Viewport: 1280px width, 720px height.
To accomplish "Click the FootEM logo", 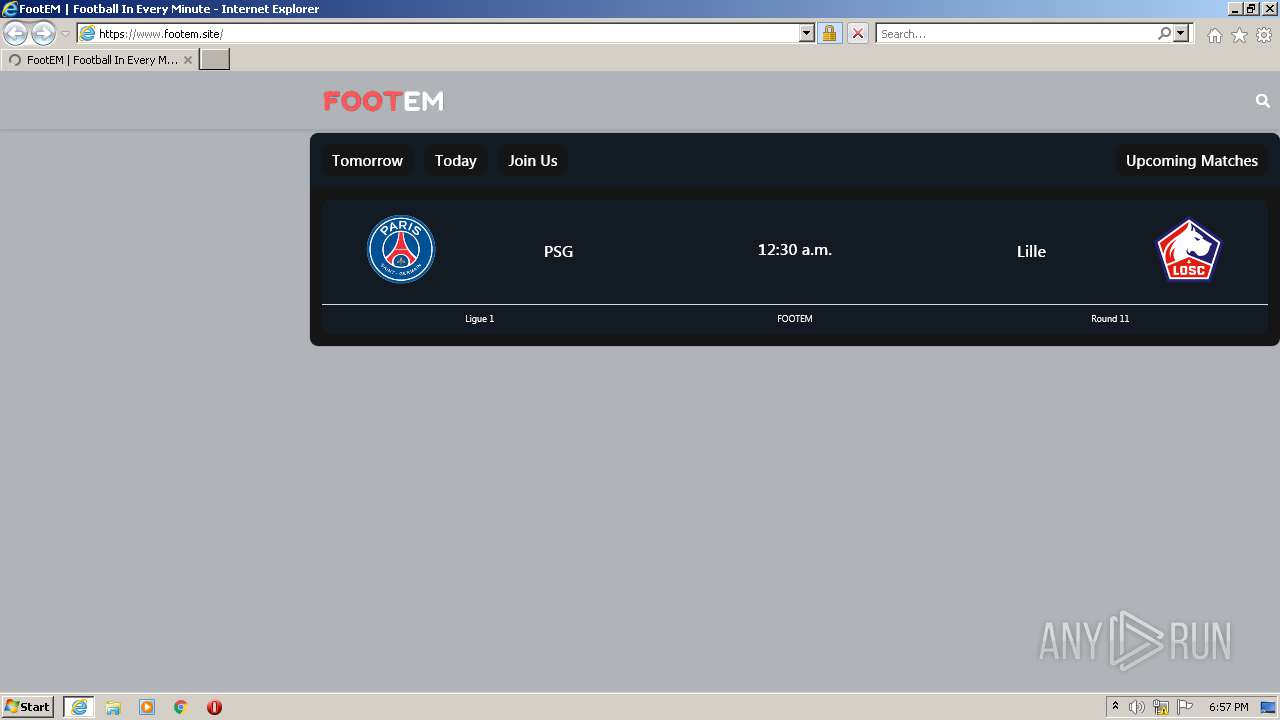I will 383,101.
